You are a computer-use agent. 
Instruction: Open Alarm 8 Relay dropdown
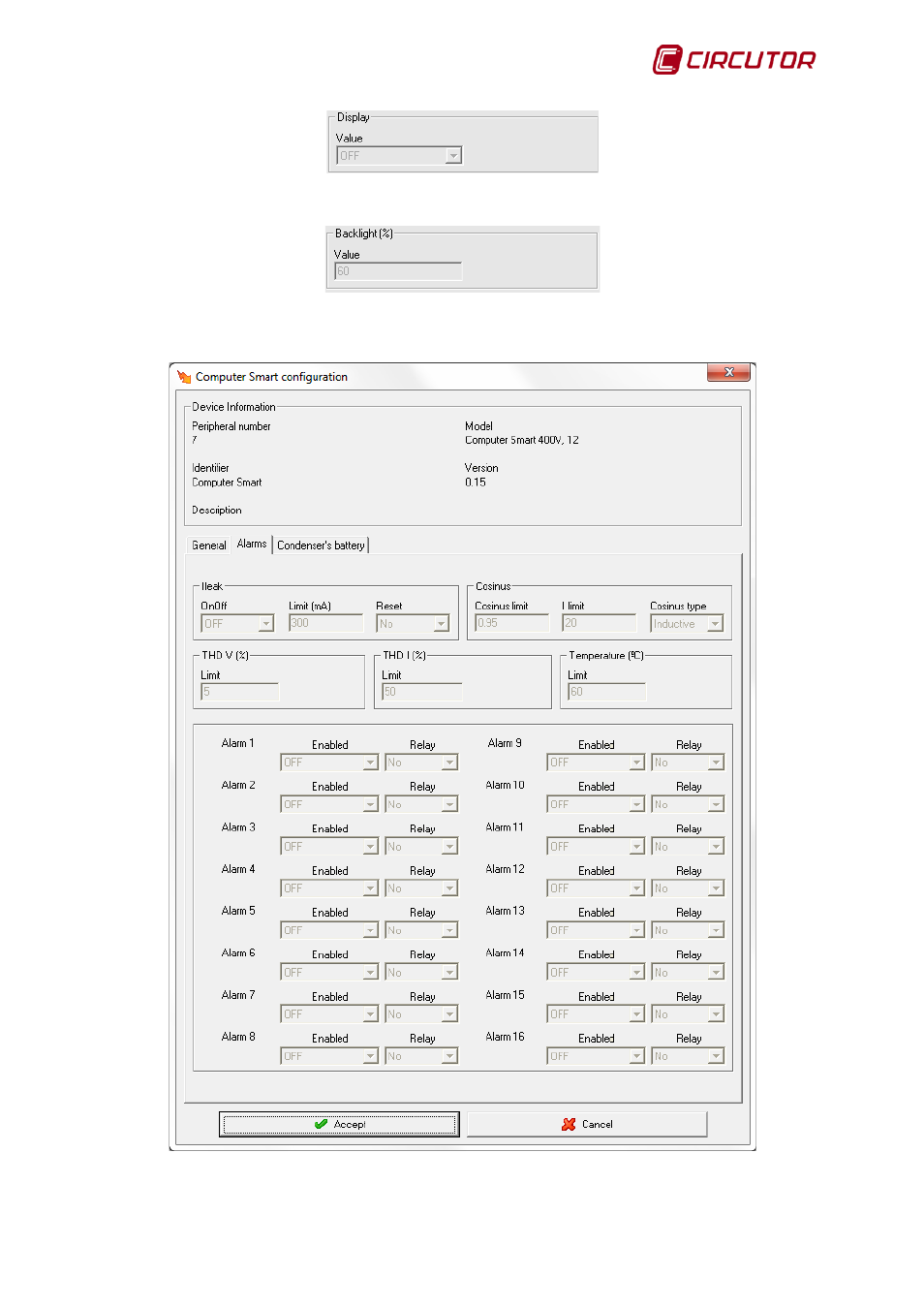[x=421, y=1056]
